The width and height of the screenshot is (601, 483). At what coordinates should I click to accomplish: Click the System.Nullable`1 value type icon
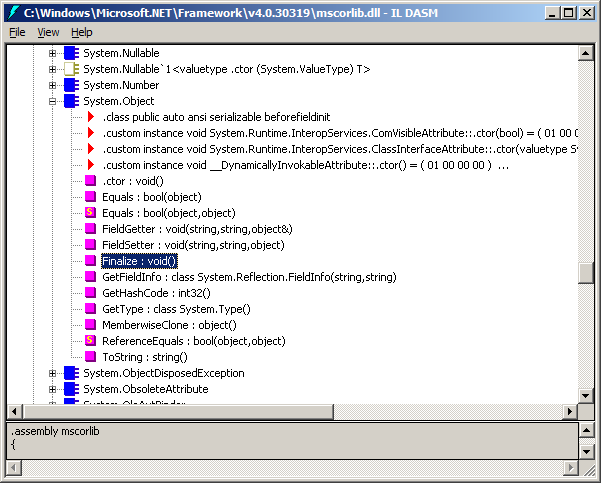[x=71, y=69]
